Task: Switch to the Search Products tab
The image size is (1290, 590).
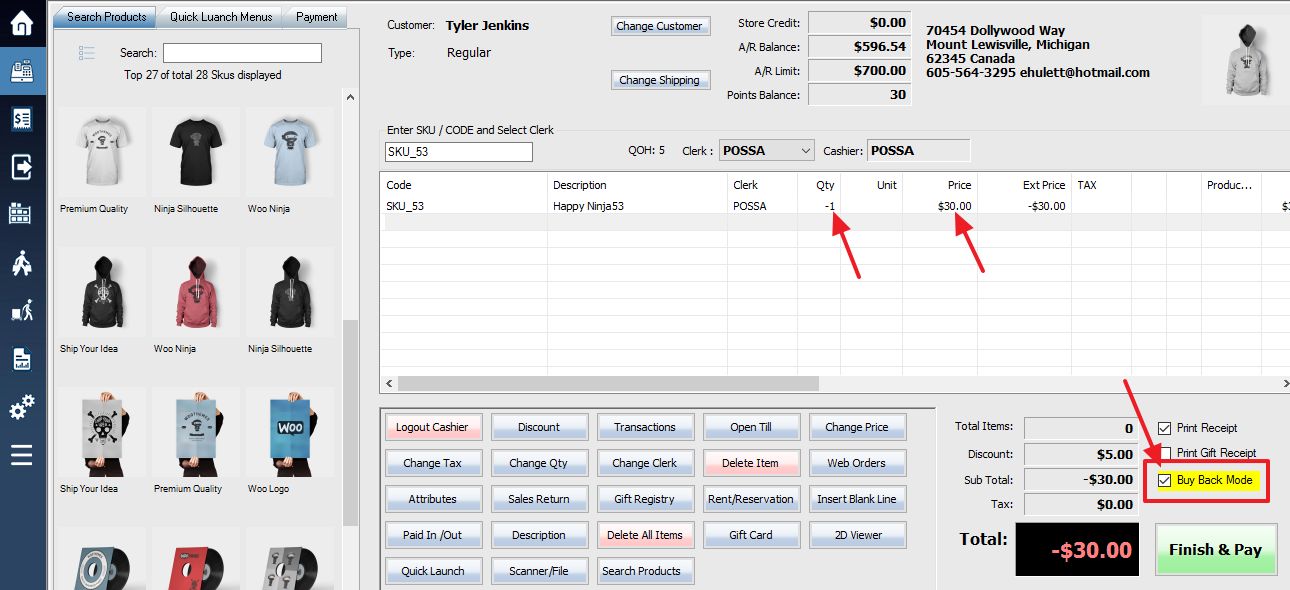Action: tap(106, 17)
